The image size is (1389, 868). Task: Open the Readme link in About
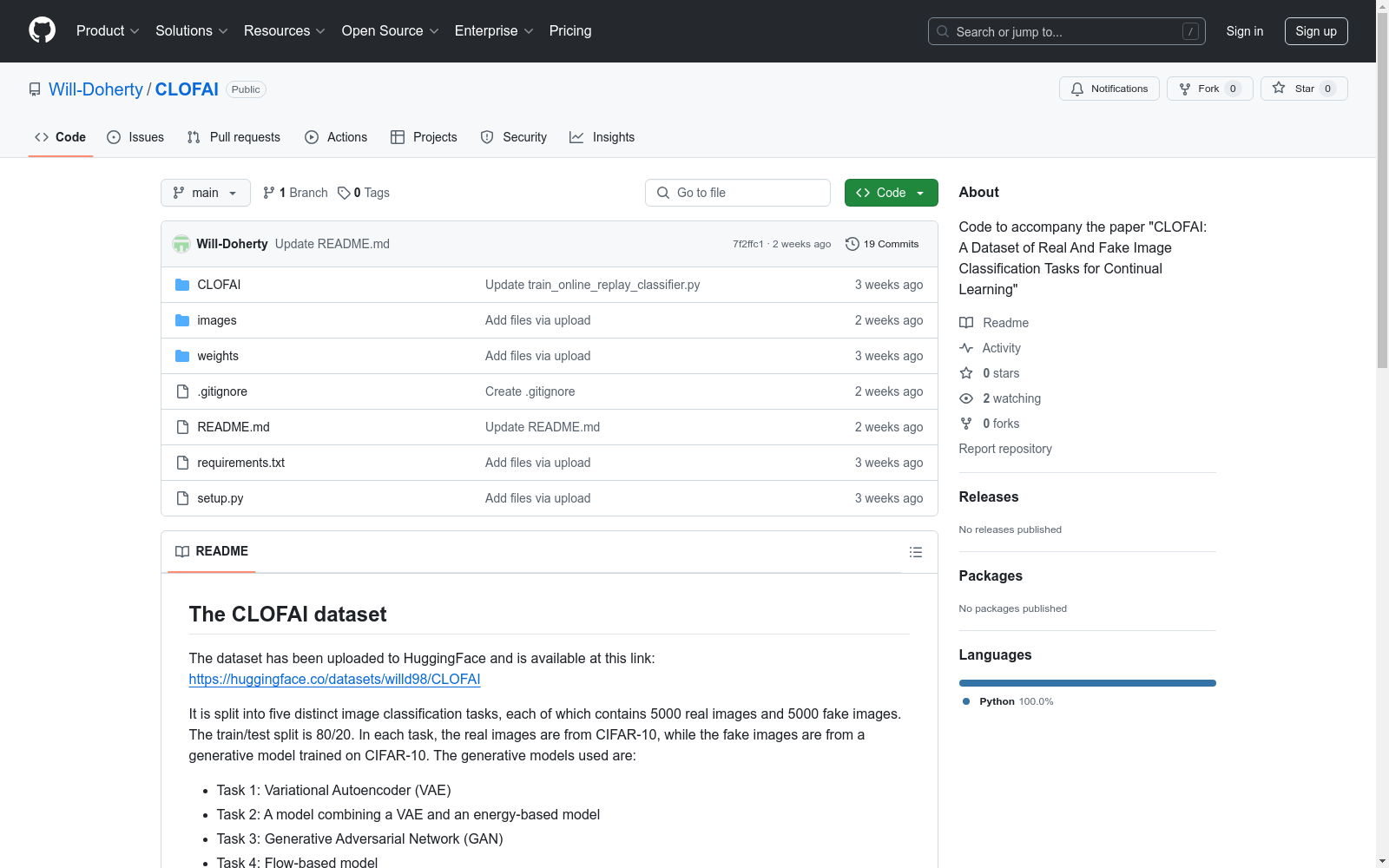994,323
